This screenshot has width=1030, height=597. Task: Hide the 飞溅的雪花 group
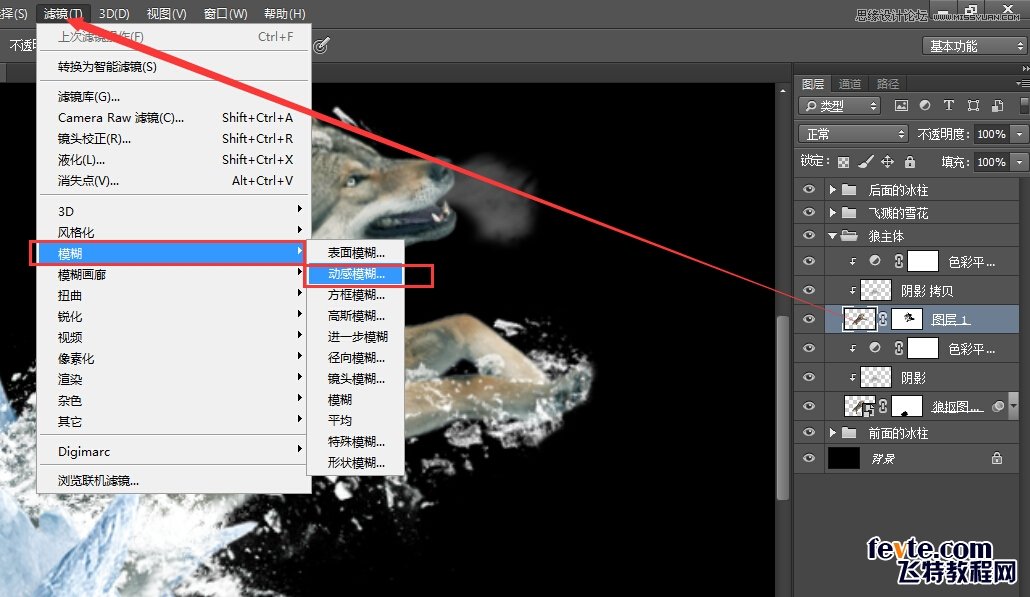coord(809,212)
